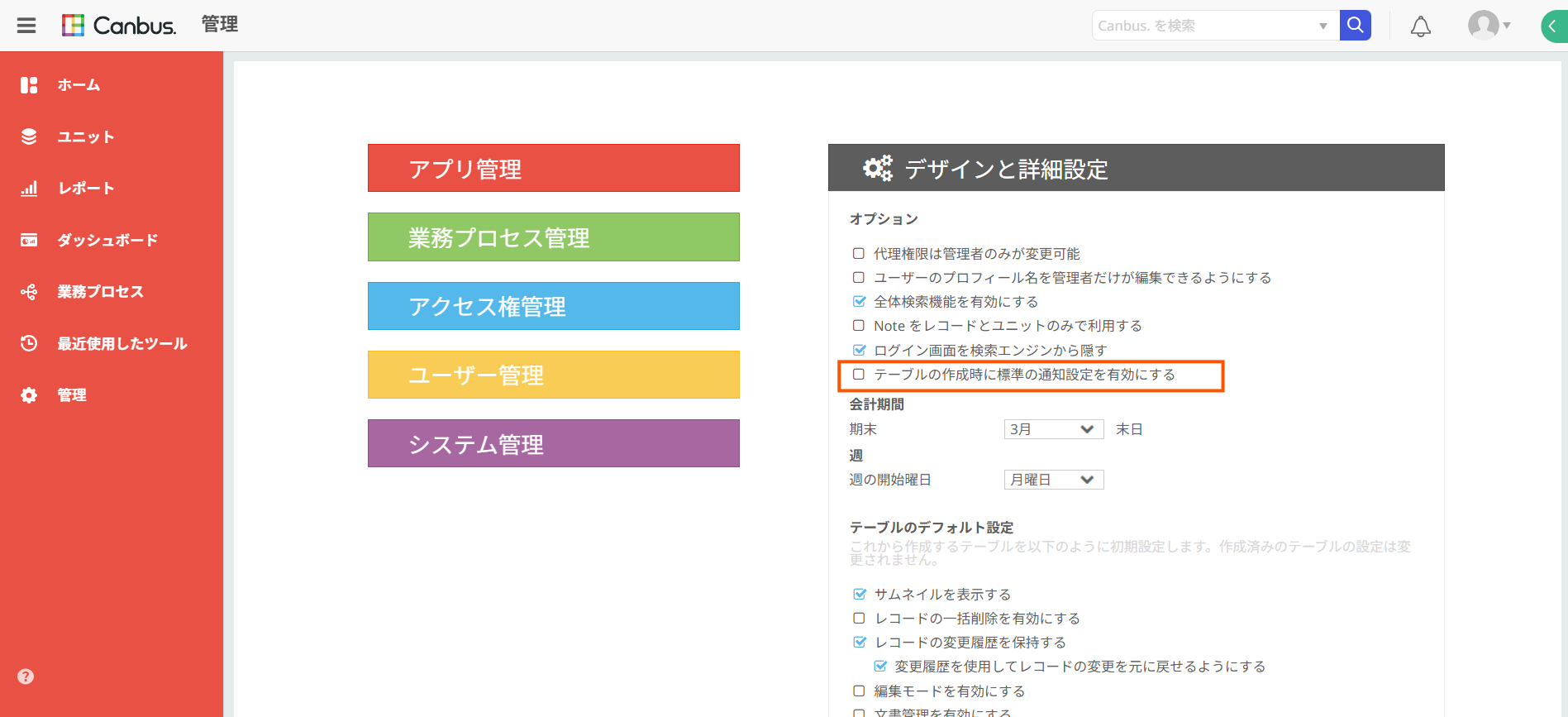Open 業務プロセス in the sidebar
This screenshot has height=717, width=1568.
pos(100,292)
